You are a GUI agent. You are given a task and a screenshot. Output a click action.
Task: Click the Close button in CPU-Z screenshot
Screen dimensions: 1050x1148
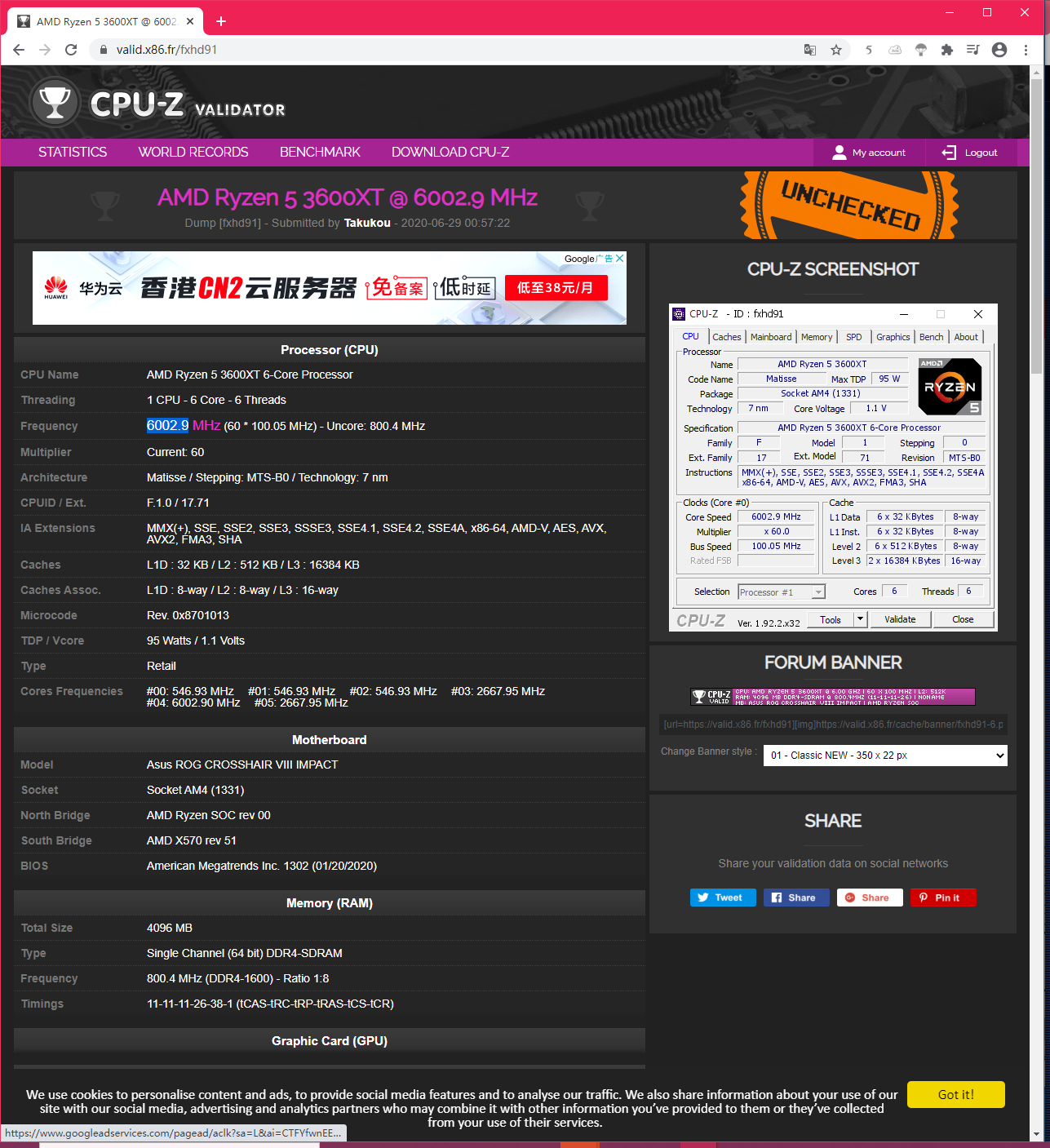963,619
